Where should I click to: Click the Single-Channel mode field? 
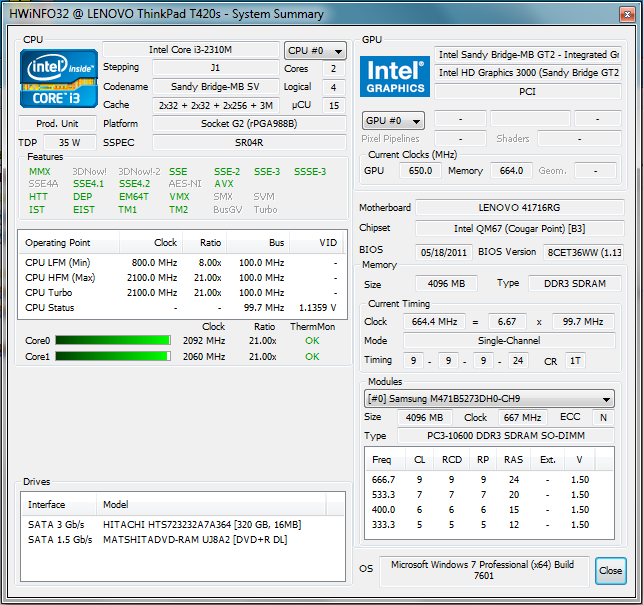click(509, 340)
